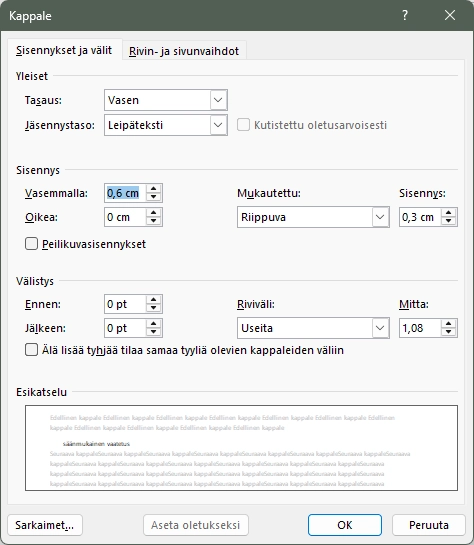
Task: Increase Oikea indent with up arrow
Action: click(153, 213)
